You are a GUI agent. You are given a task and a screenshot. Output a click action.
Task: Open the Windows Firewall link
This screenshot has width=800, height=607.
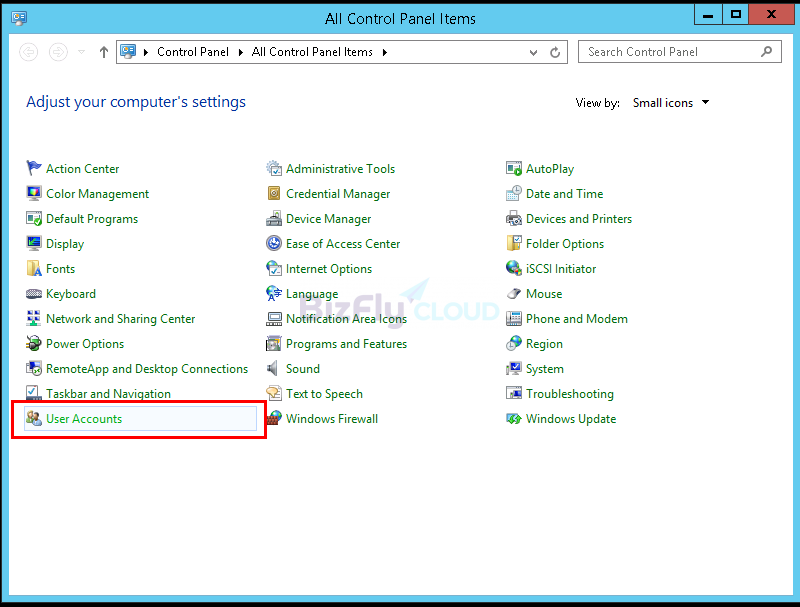click(x=332, y=419)
